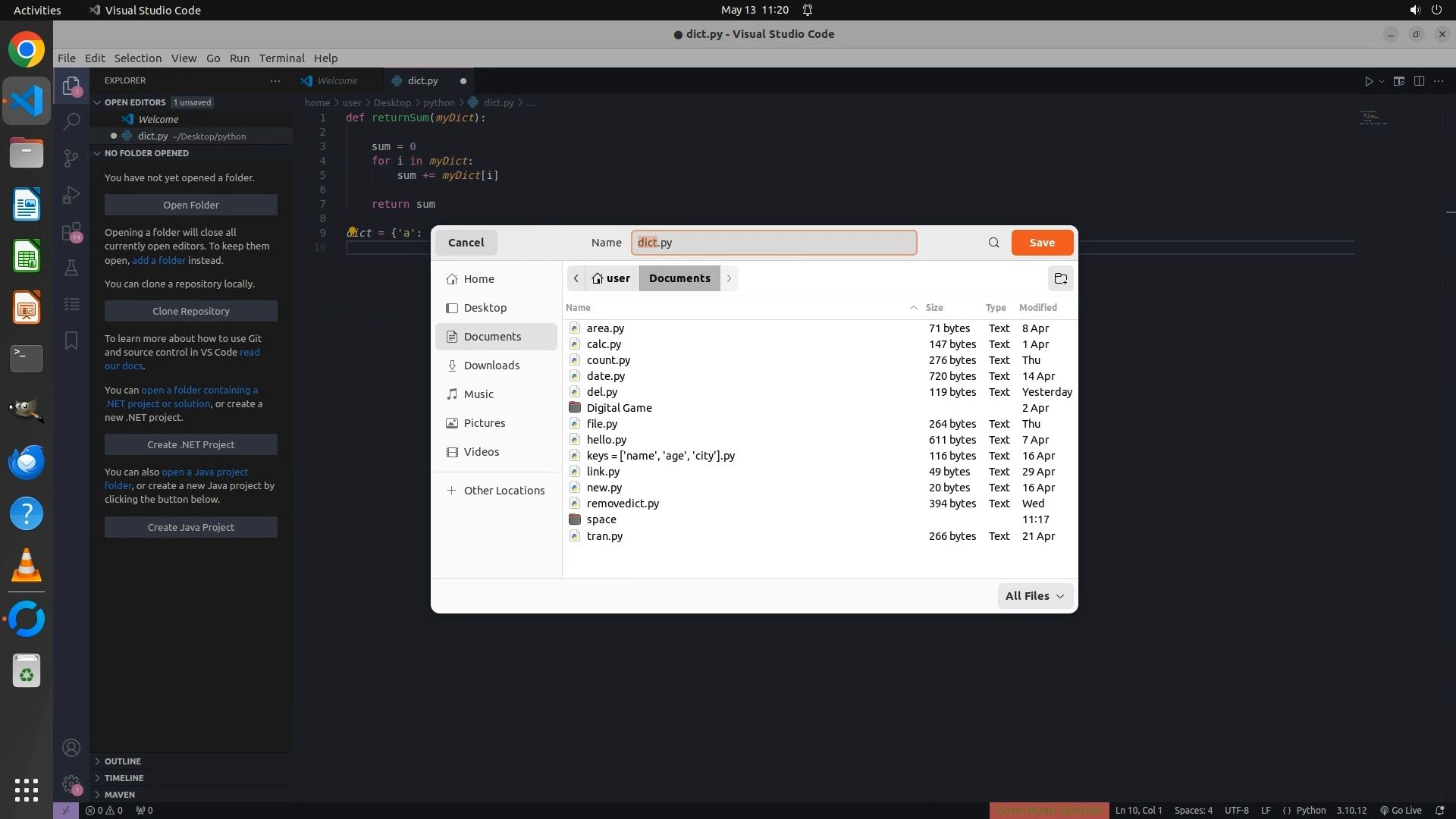Open the All Files filter dropdown
1456x819 pixels.
[1034, 596]
